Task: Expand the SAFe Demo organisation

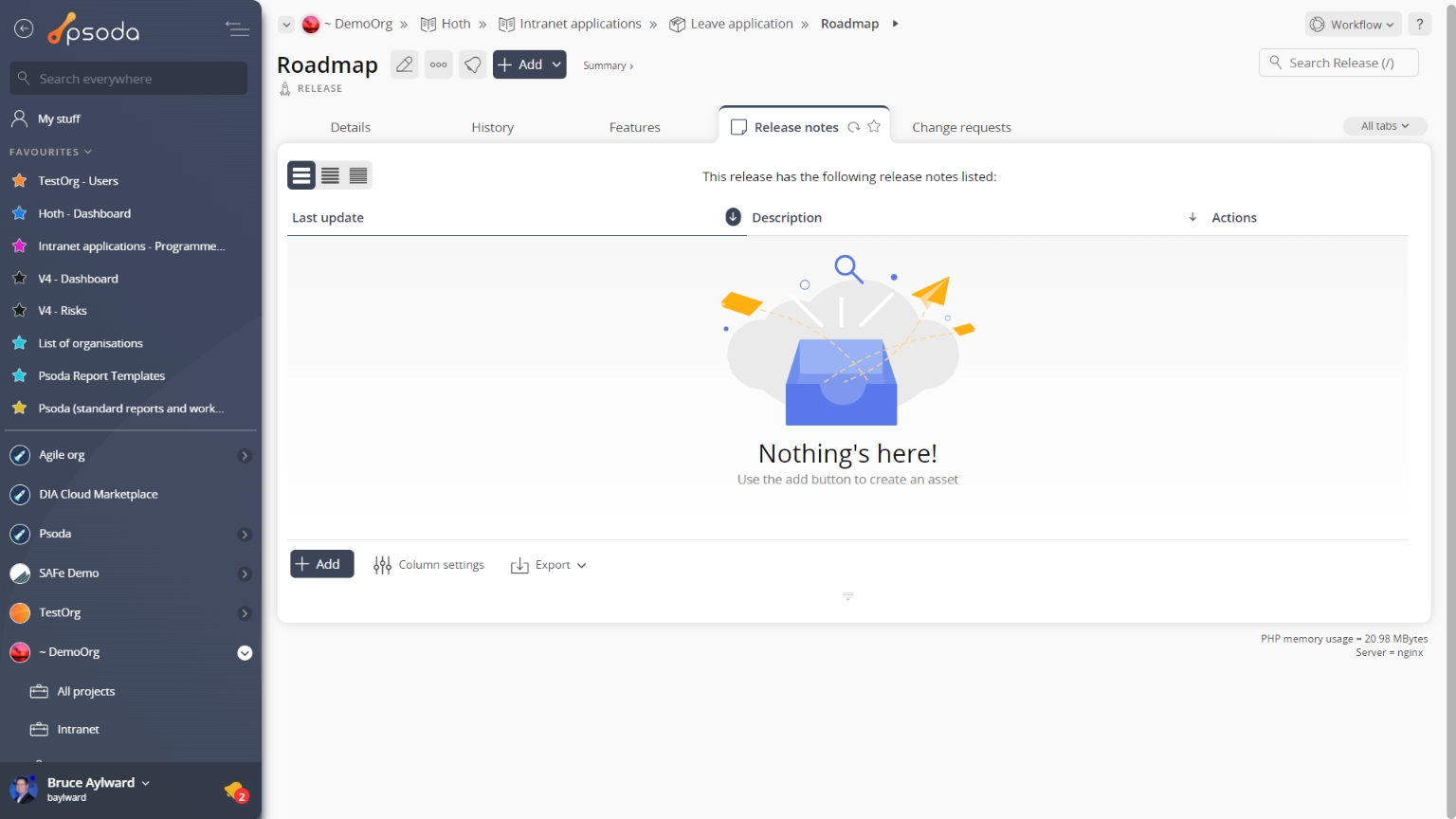Action: (245, 574)
